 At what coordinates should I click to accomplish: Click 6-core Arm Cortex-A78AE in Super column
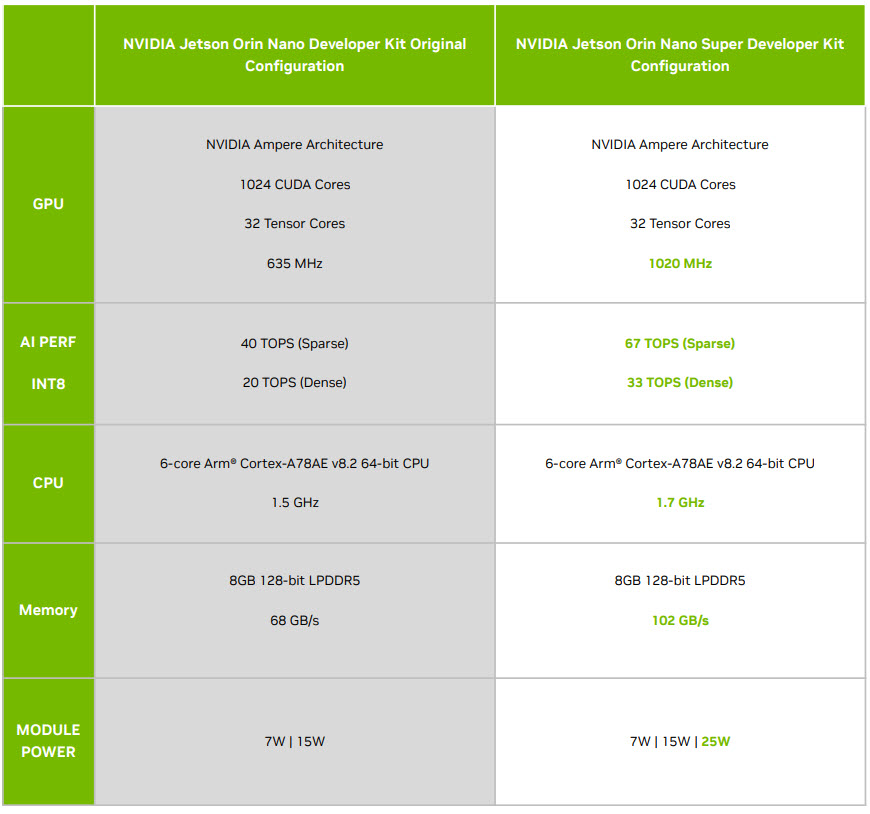tap(680, 463)
